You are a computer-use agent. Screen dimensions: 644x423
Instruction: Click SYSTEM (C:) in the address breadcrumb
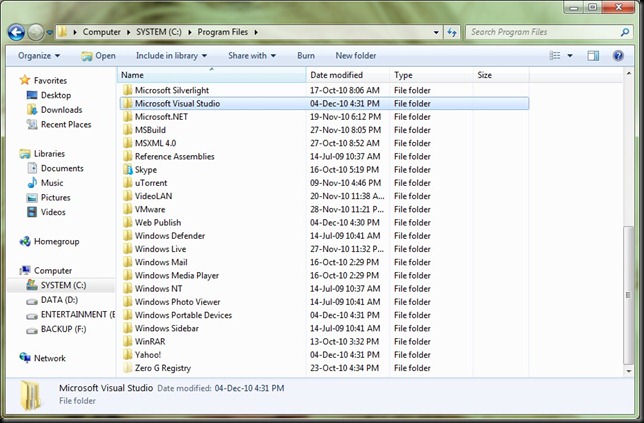coord(159,32)
